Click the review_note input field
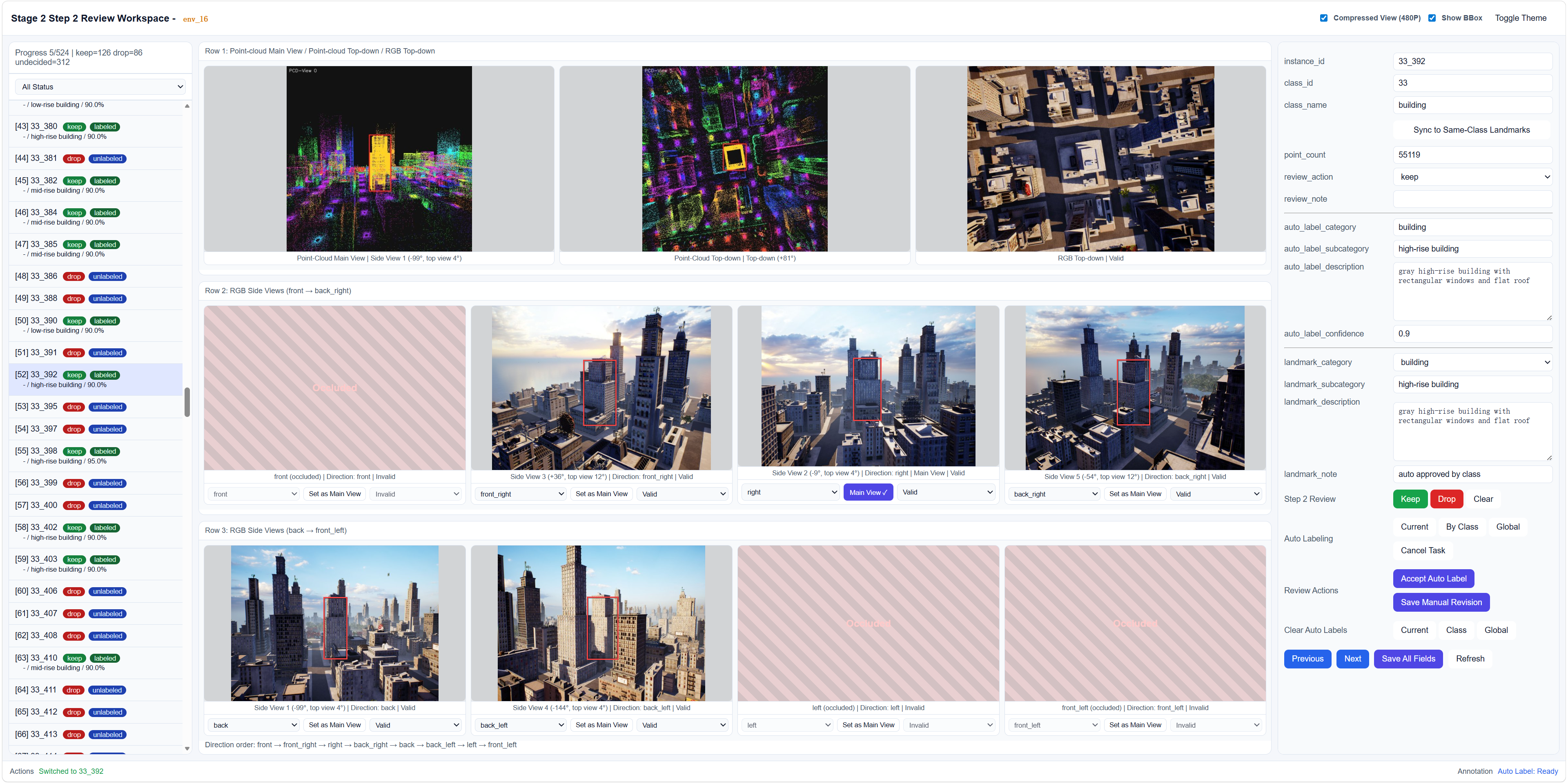1568x784 pixels. click(x=1472, y=199)
